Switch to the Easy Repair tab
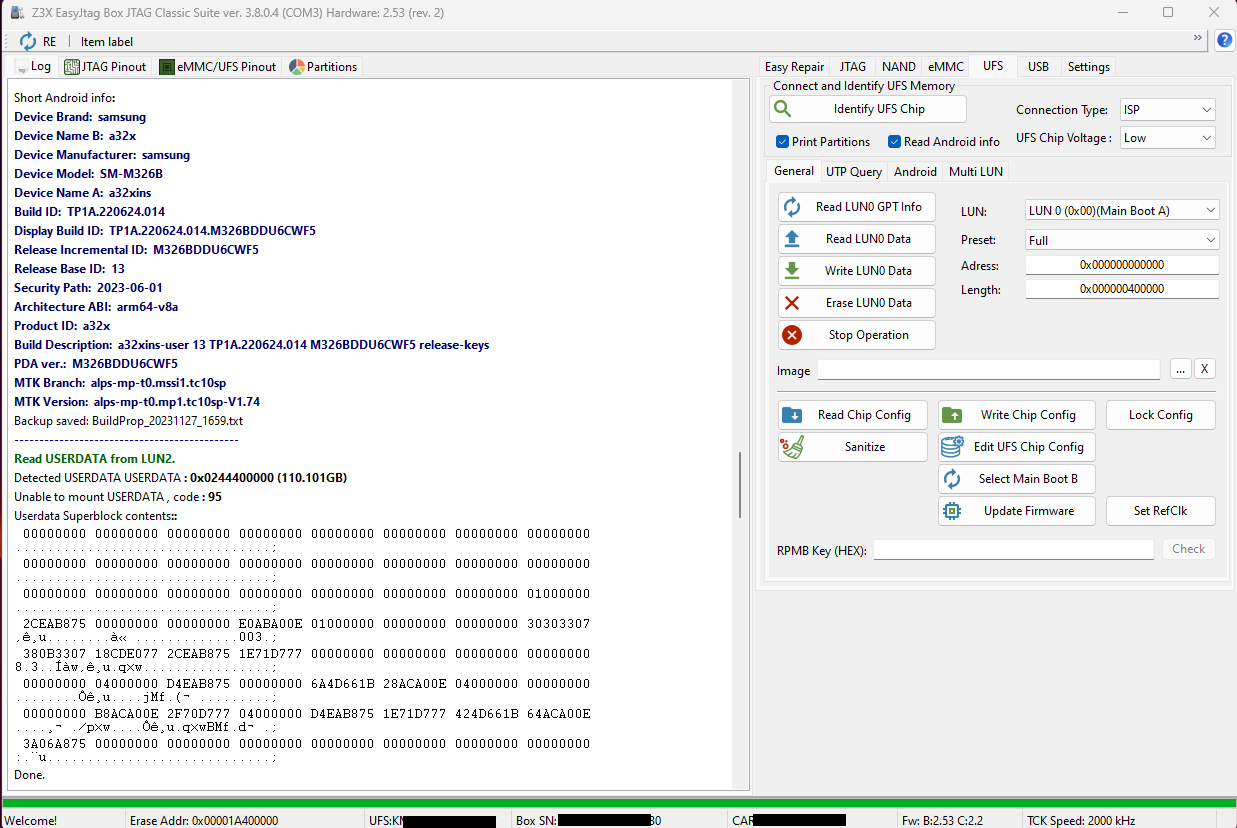 pyautogui.click(x=794, y=67)
